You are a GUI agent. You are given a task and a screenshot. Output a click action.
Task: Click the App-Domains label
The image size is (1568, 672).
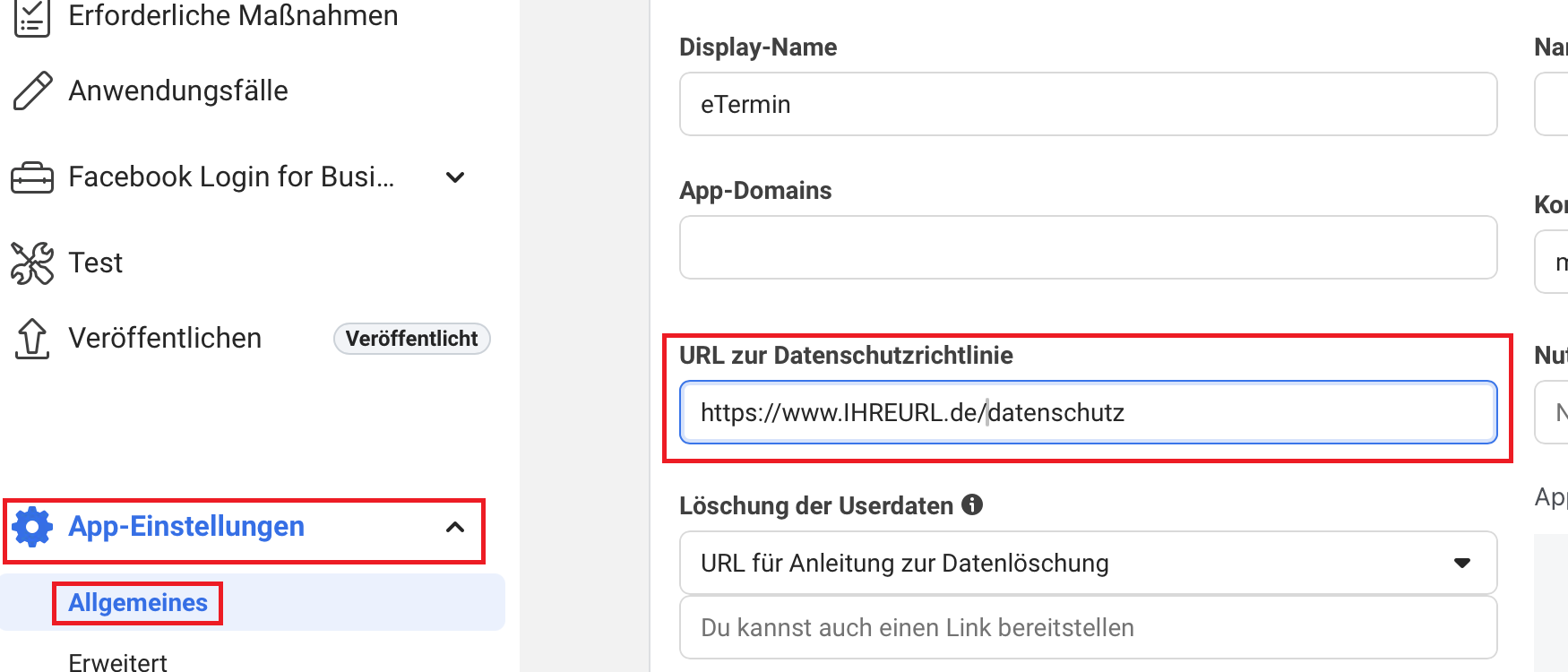coord(755,191)
